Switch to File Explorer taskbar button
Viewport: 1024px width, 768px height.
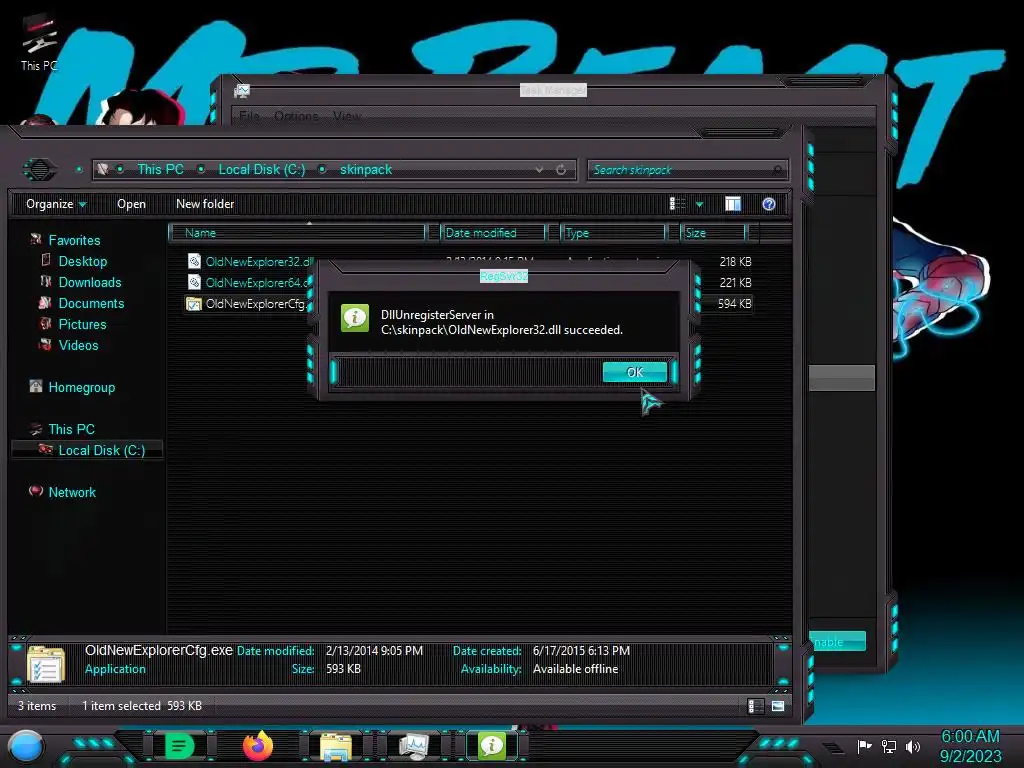tap(336, 746)
